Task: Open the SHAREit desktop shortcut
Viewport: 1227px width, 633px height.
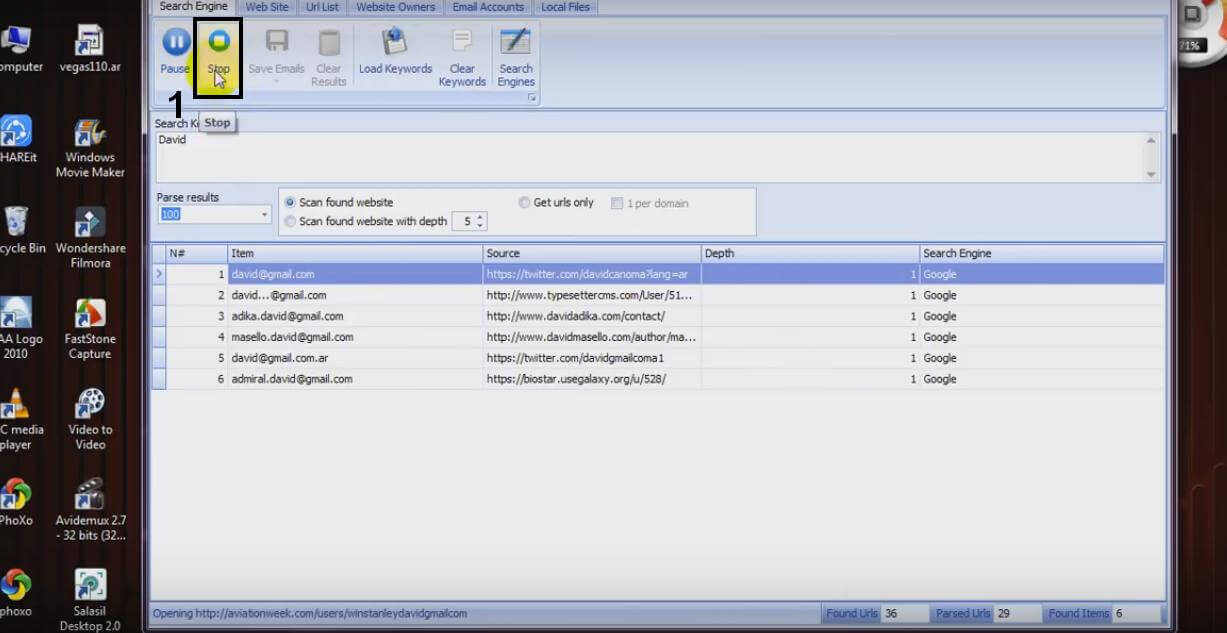Action: pos(16,140)
